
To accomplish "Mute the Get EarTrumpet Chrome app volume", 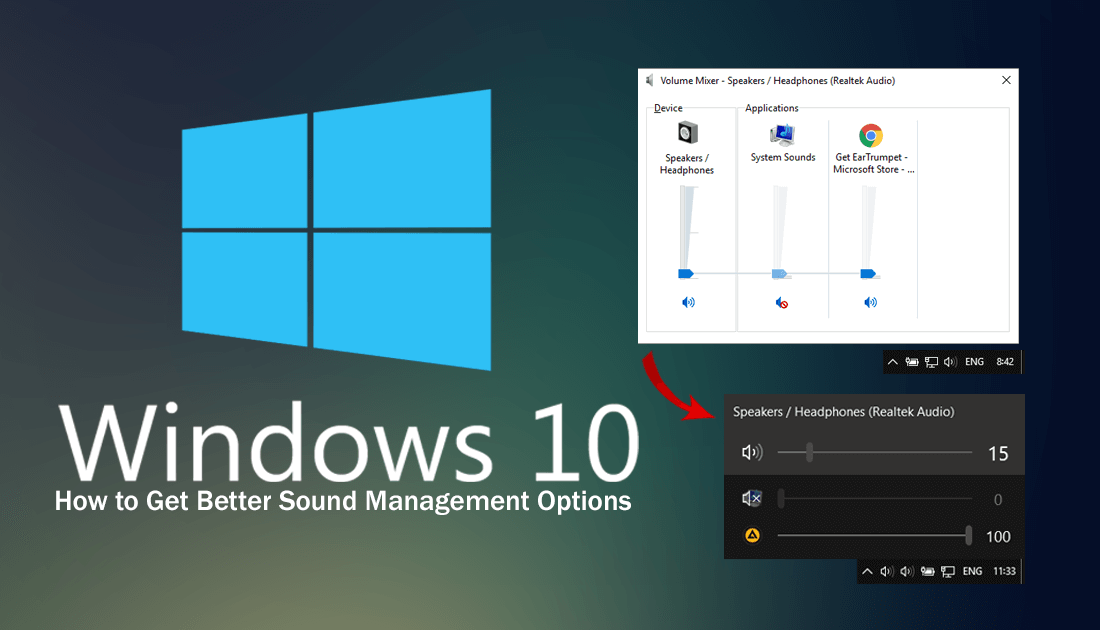I will pyautogui.click(x=871, y=302).
